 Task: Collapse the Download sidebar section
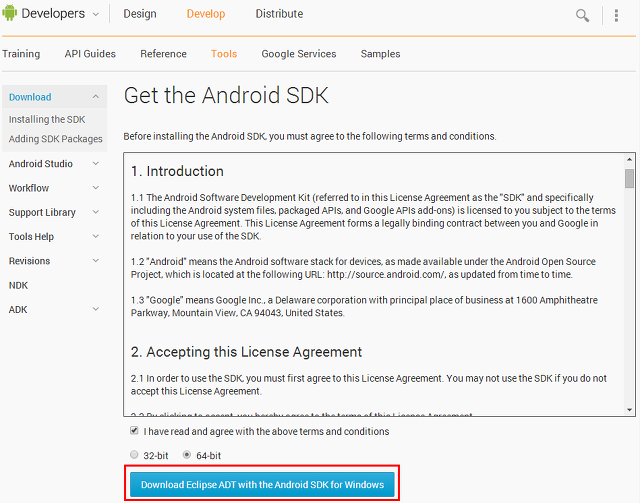coord(96,97)
